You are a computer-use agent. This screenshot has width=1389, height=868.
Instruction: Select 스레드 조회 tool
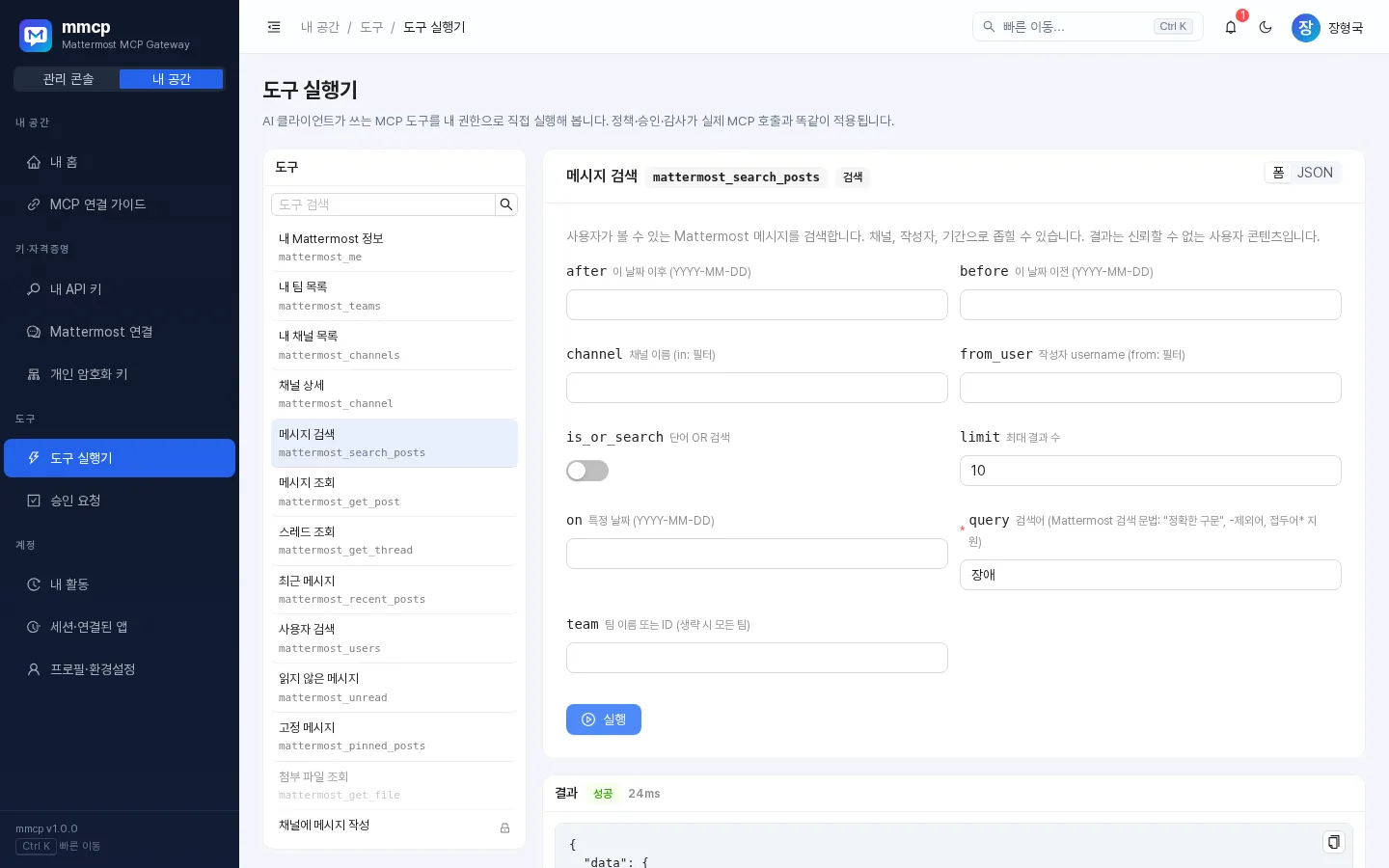[395, 540]
